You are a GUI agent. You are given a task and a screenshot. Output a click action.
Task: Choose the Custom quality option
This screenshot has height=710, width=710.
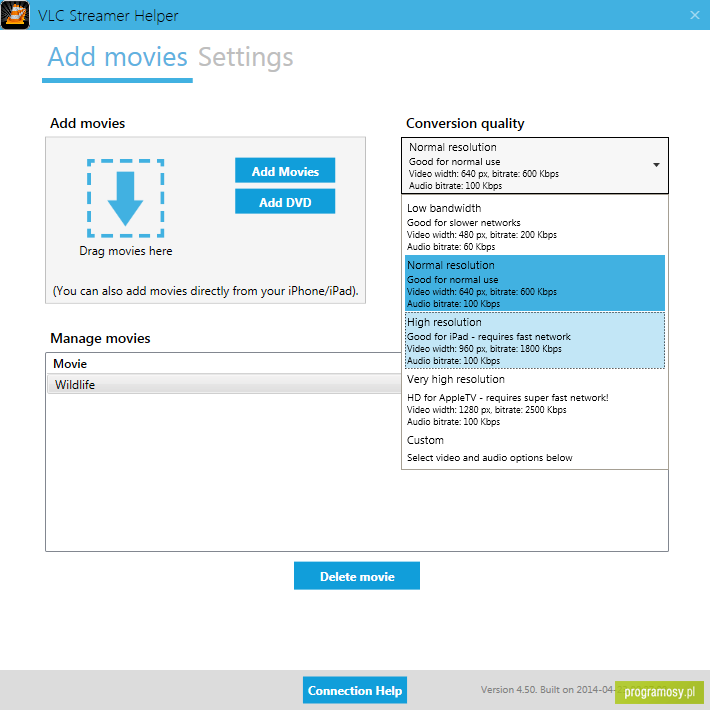(534, 448)
